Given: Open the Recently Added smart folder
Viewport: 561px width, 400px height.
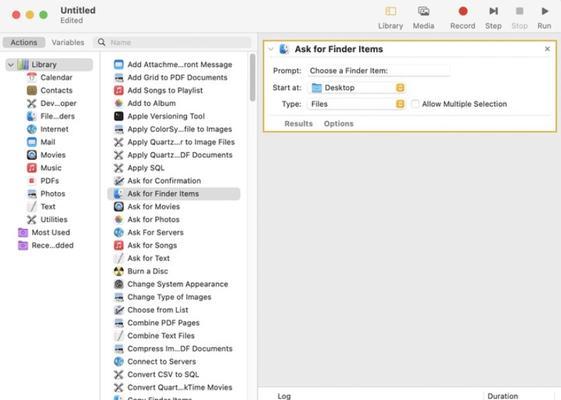Looking at the screenshot, I should pos(46,245).
